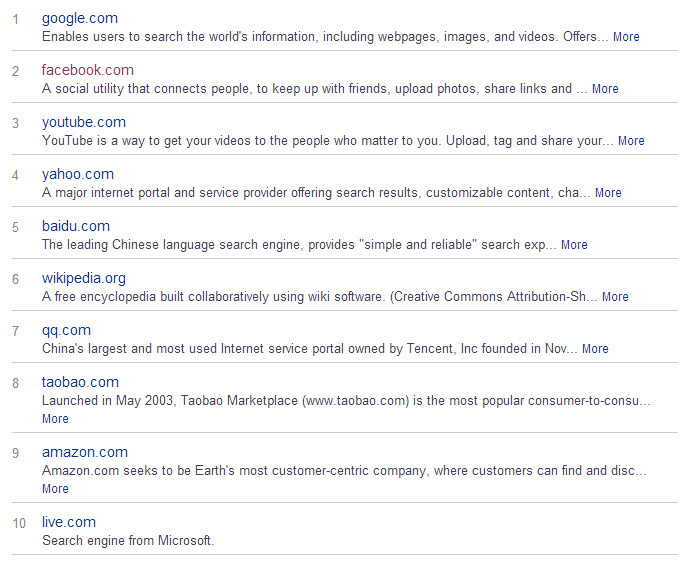Open the taobao.com link
This screenshot has width=698, height=563.
(80, 382)
